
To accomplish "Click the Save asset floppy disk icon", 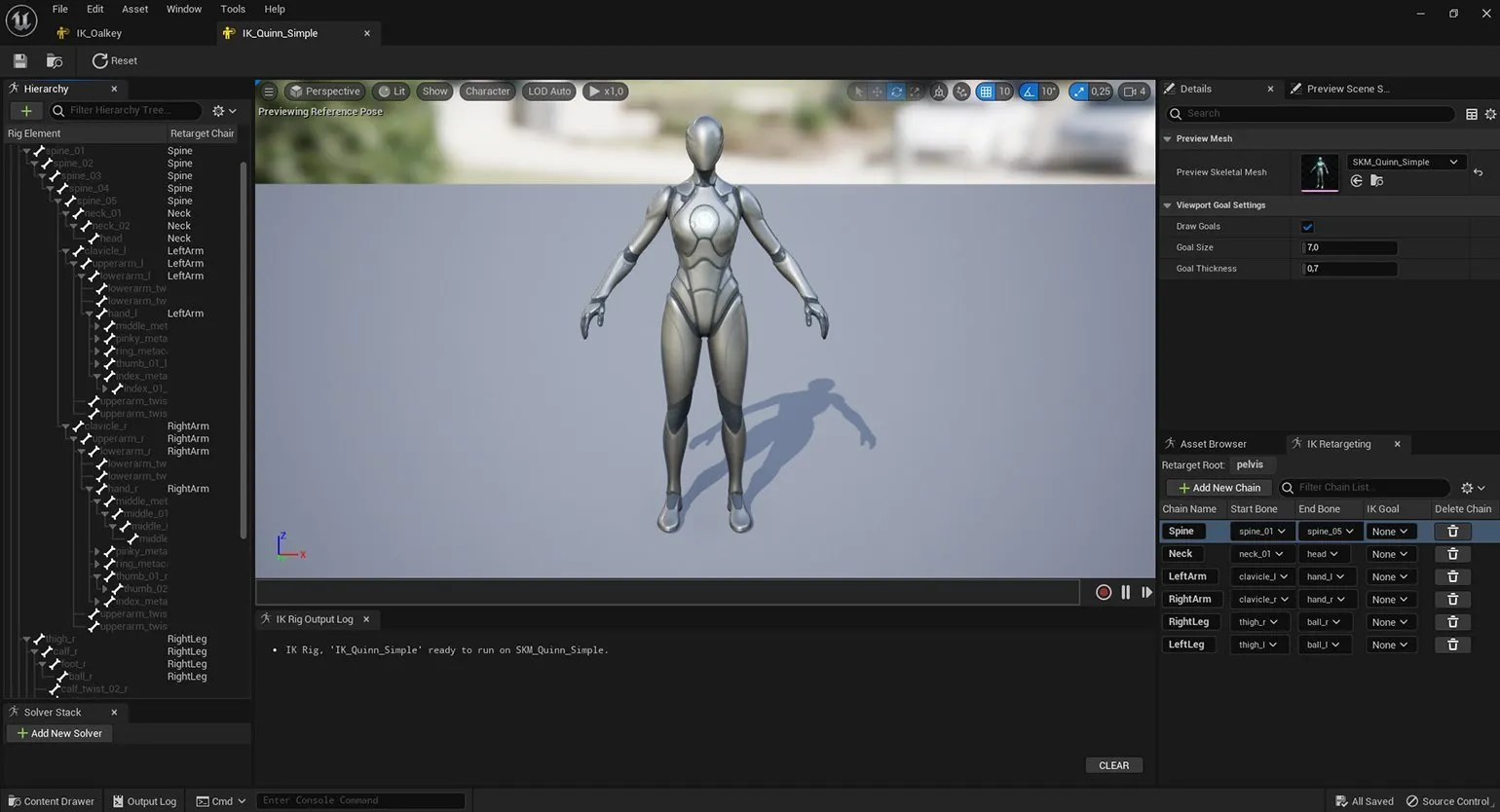I will coord(19,60).
